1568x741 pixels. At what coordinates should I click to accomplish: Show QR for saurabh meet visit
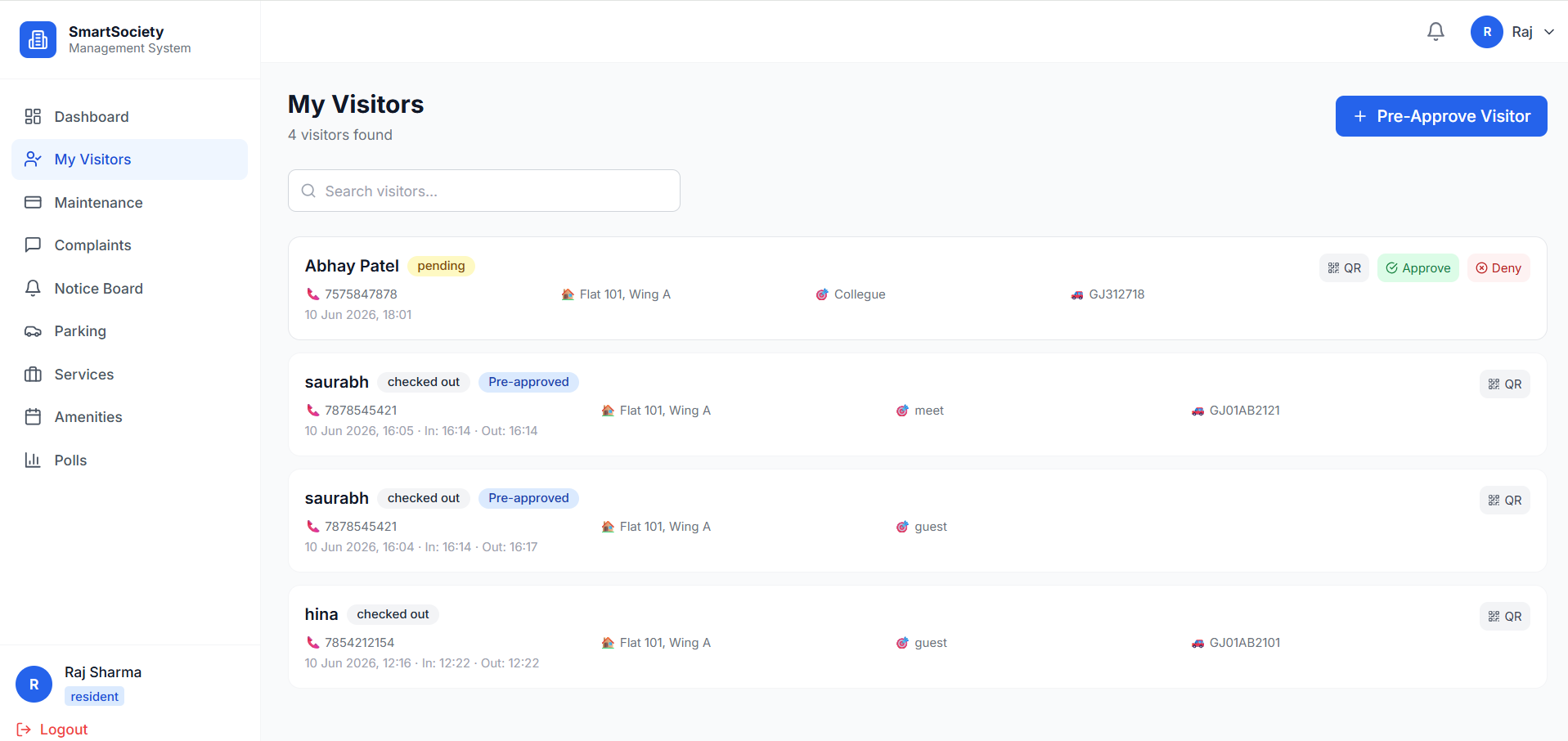coord(1504,384)
